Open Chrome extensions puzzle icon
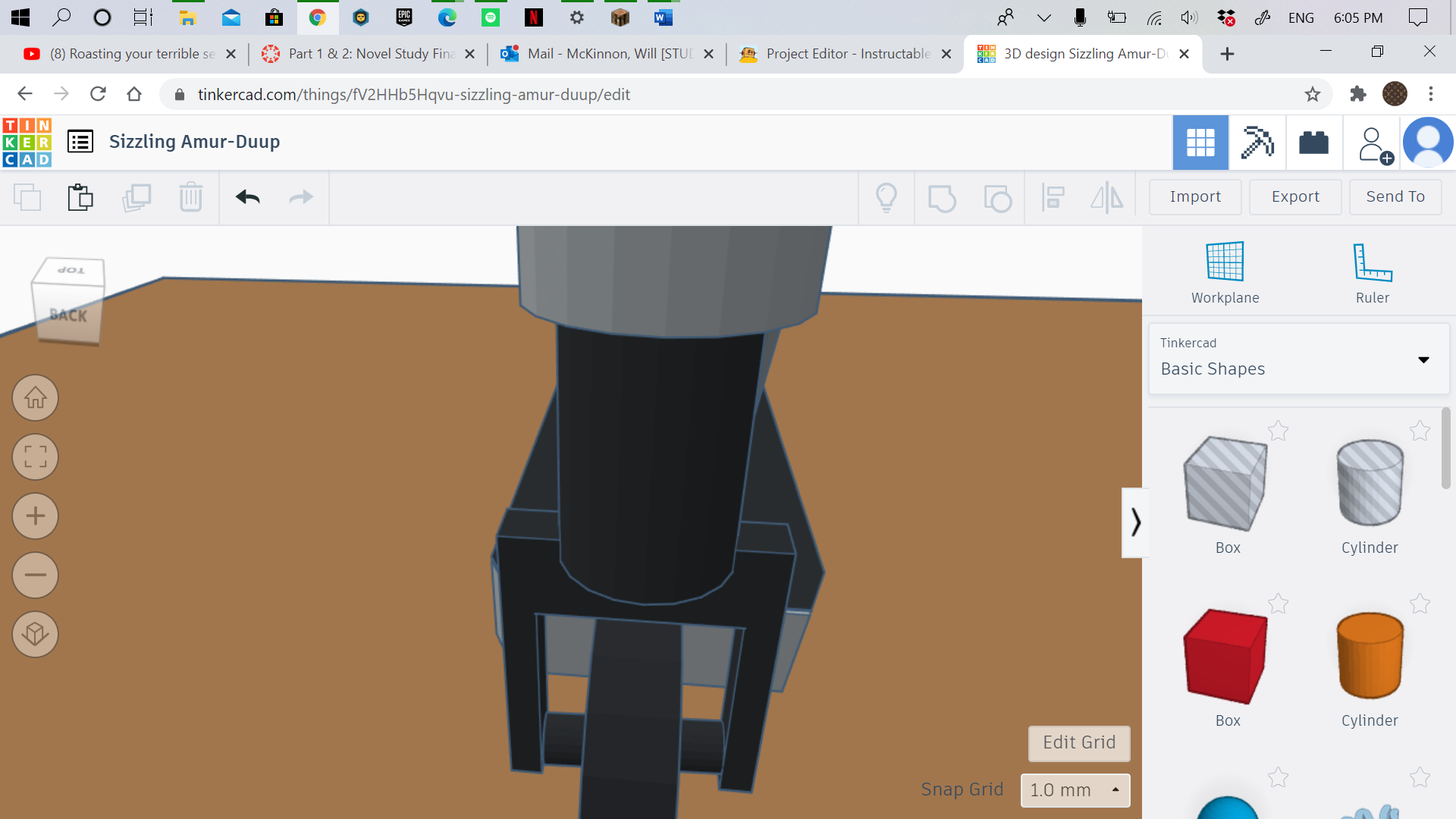 point(1357,94)
